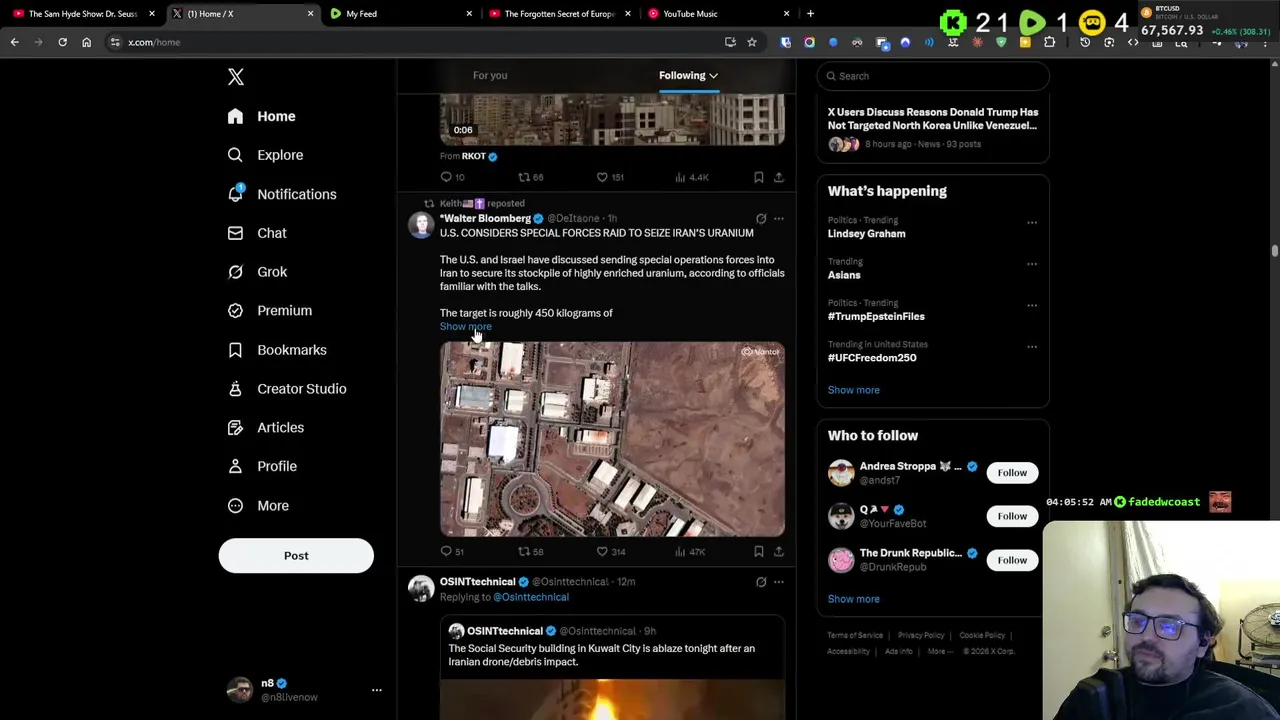This screenshot has height=720, width=1280.
Task: Click the browser Home button icon
Action: [x=86, y=42]
